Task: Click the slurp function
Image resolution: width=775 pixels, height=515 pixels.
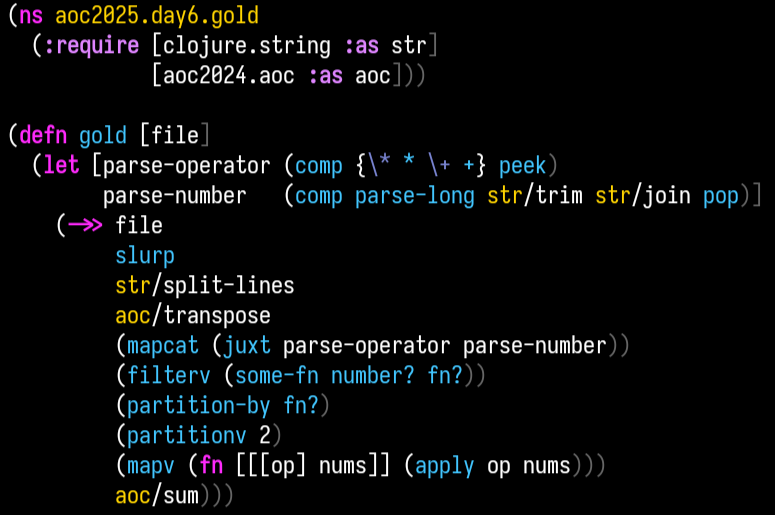Action: pos(145,256)
